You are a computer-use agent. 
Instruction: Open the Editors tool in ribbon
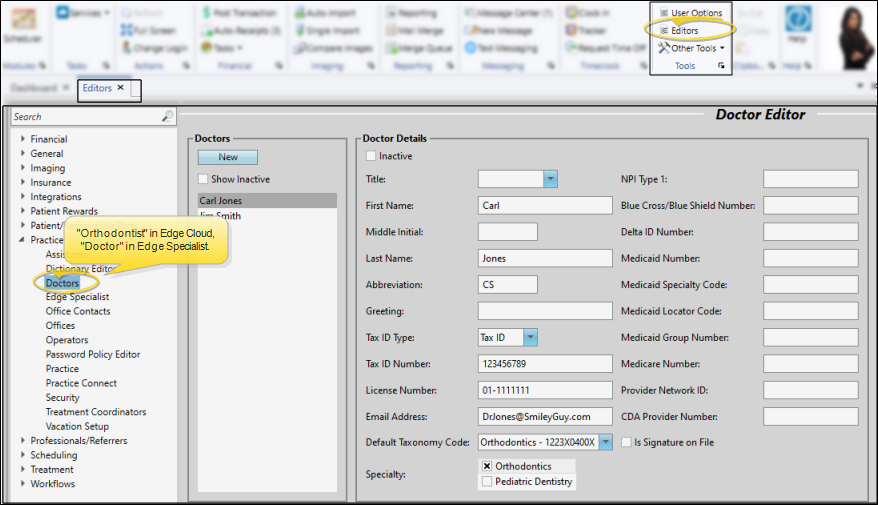(684, 31)
